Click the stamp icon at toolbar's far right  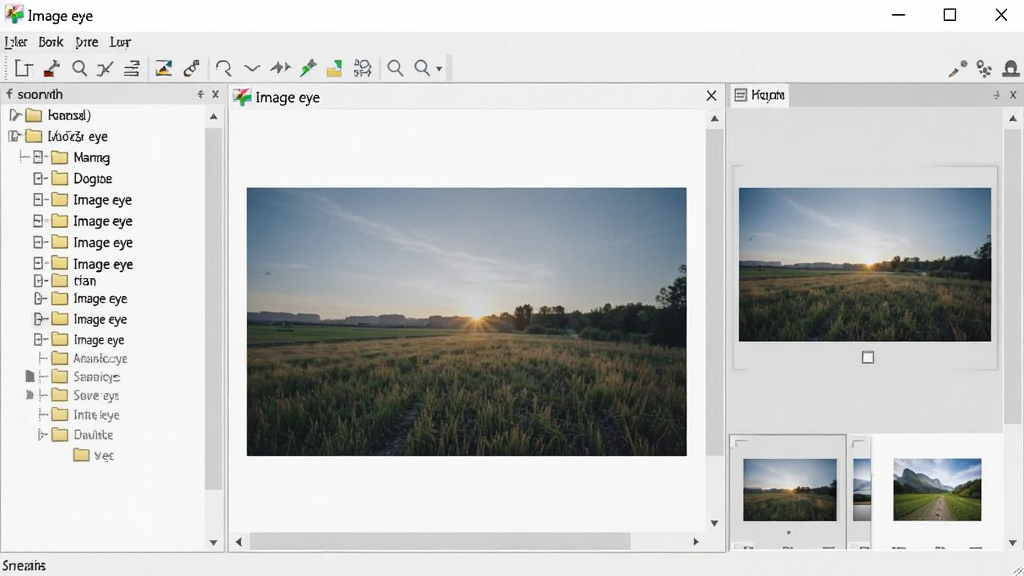click(x=1012, y=69)
